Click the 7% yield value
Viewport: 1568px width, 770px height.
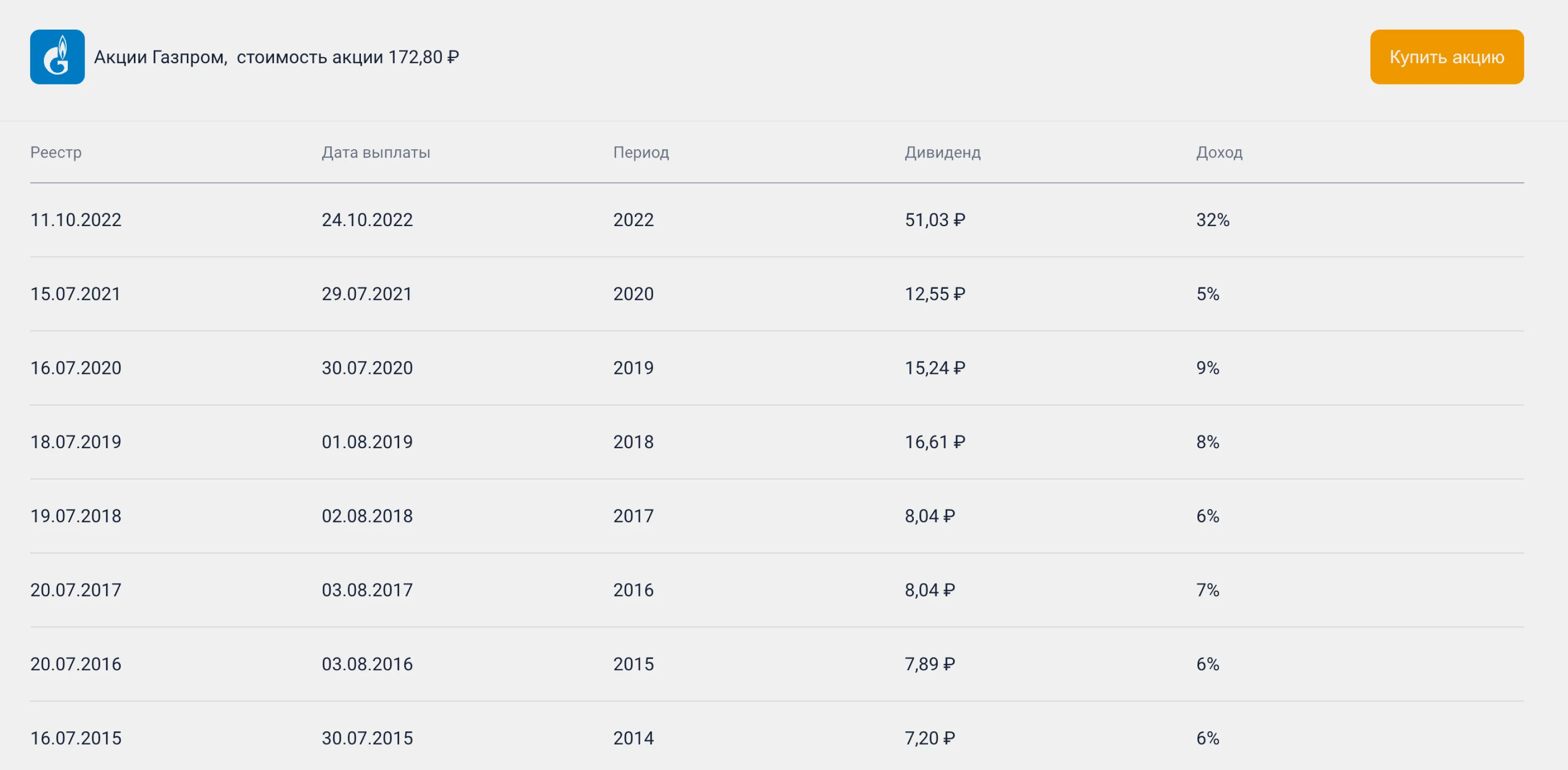point(1208,590)
